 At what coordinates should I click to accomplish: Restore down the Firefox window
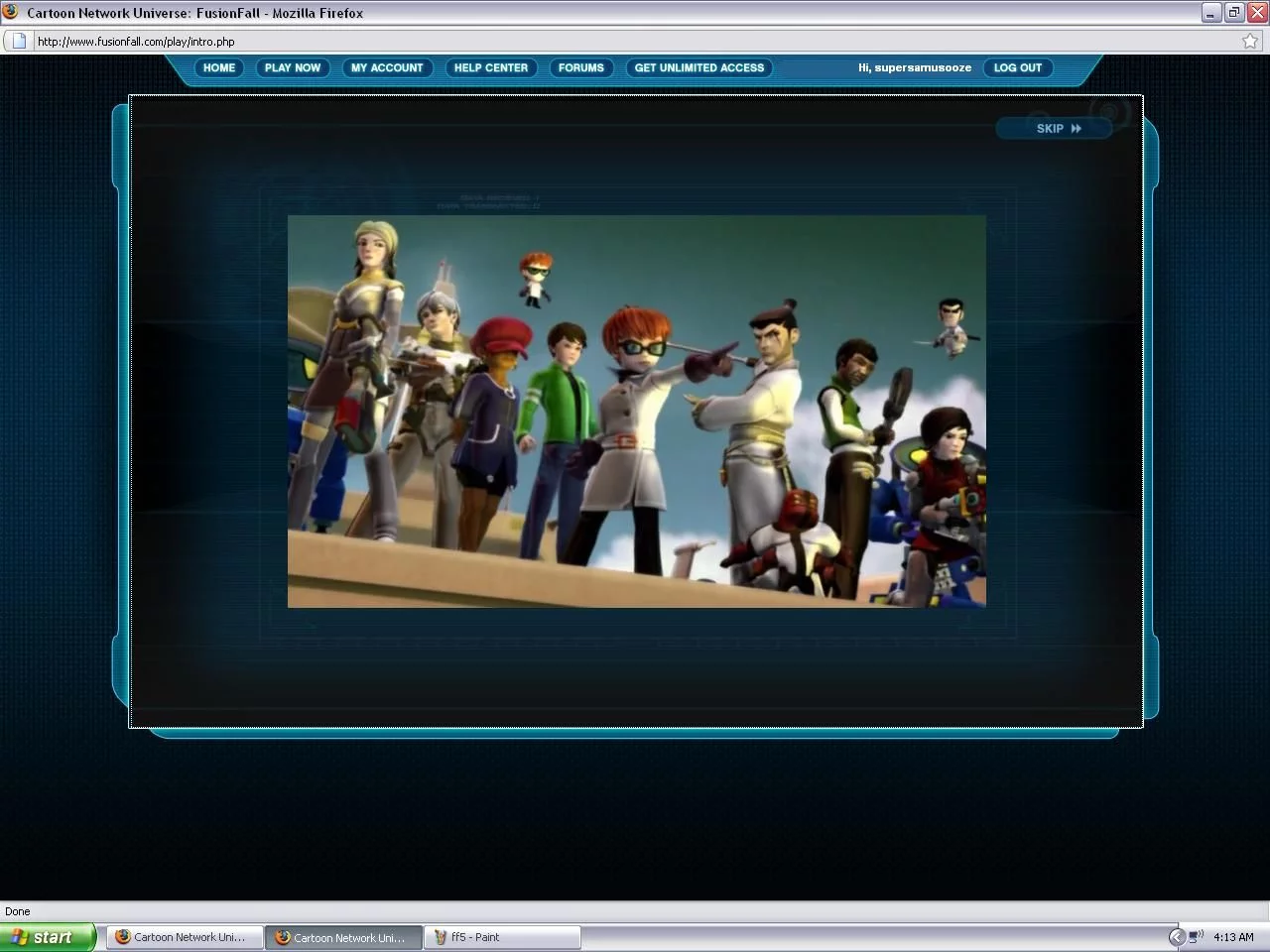tap(1234, 13)
